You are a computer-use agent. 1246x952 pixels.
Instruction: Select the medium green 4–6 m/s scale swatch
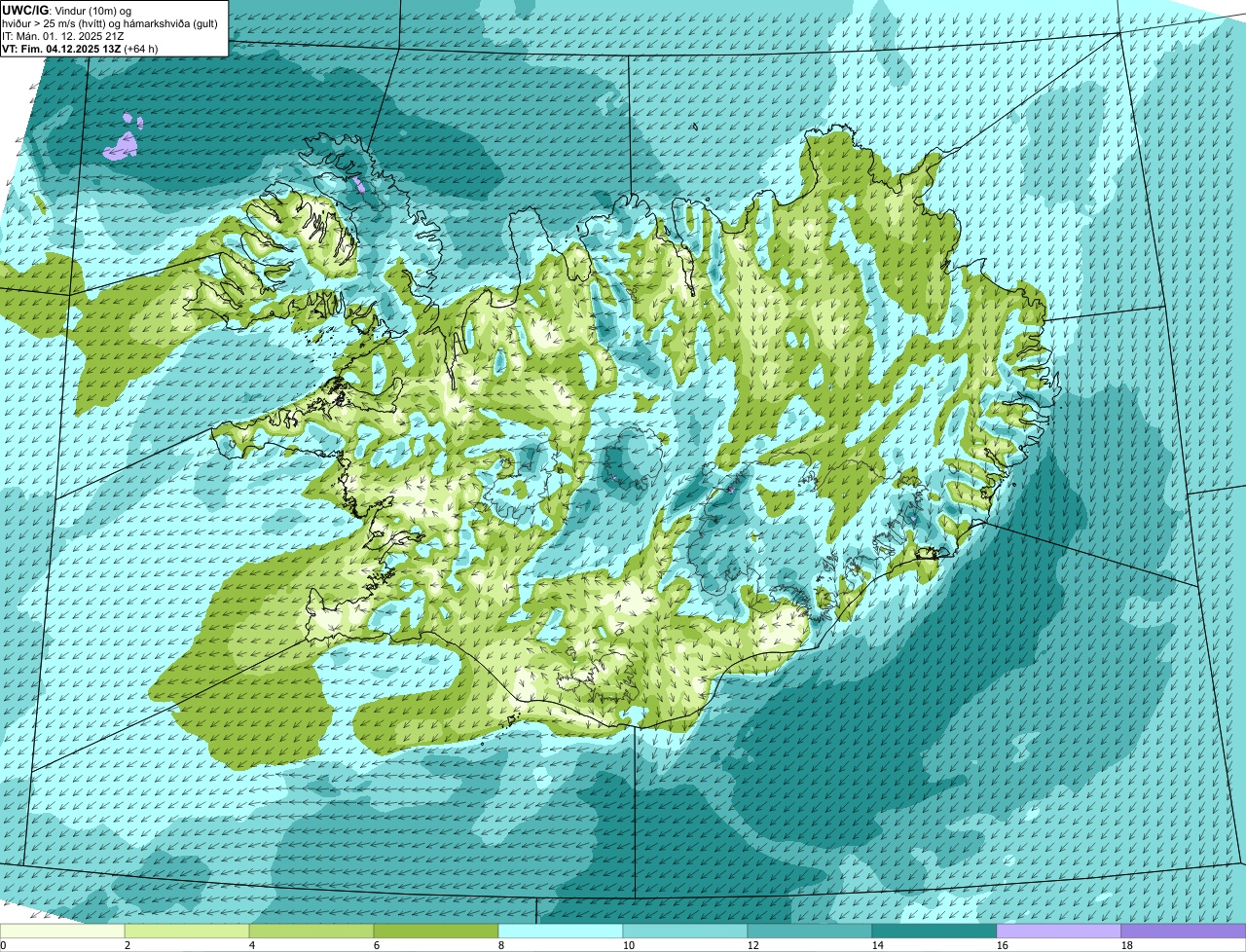[x=311, y=932]
